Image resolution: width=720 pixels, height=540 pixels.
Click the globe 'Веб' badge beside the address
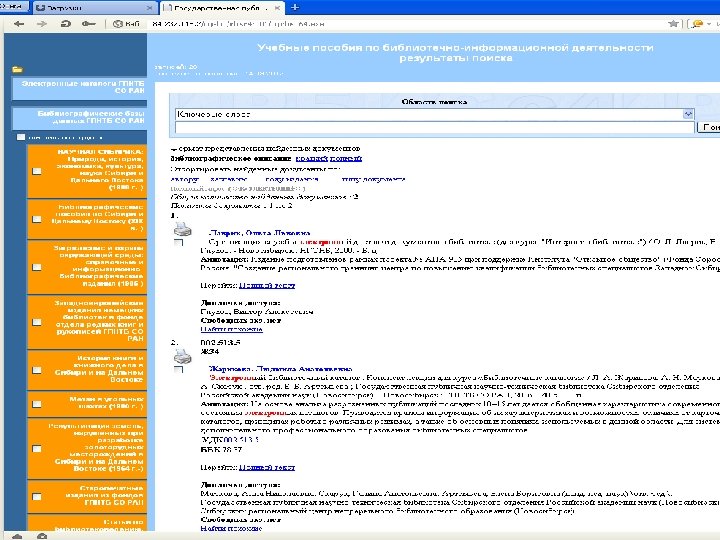(x=126, y=24)
